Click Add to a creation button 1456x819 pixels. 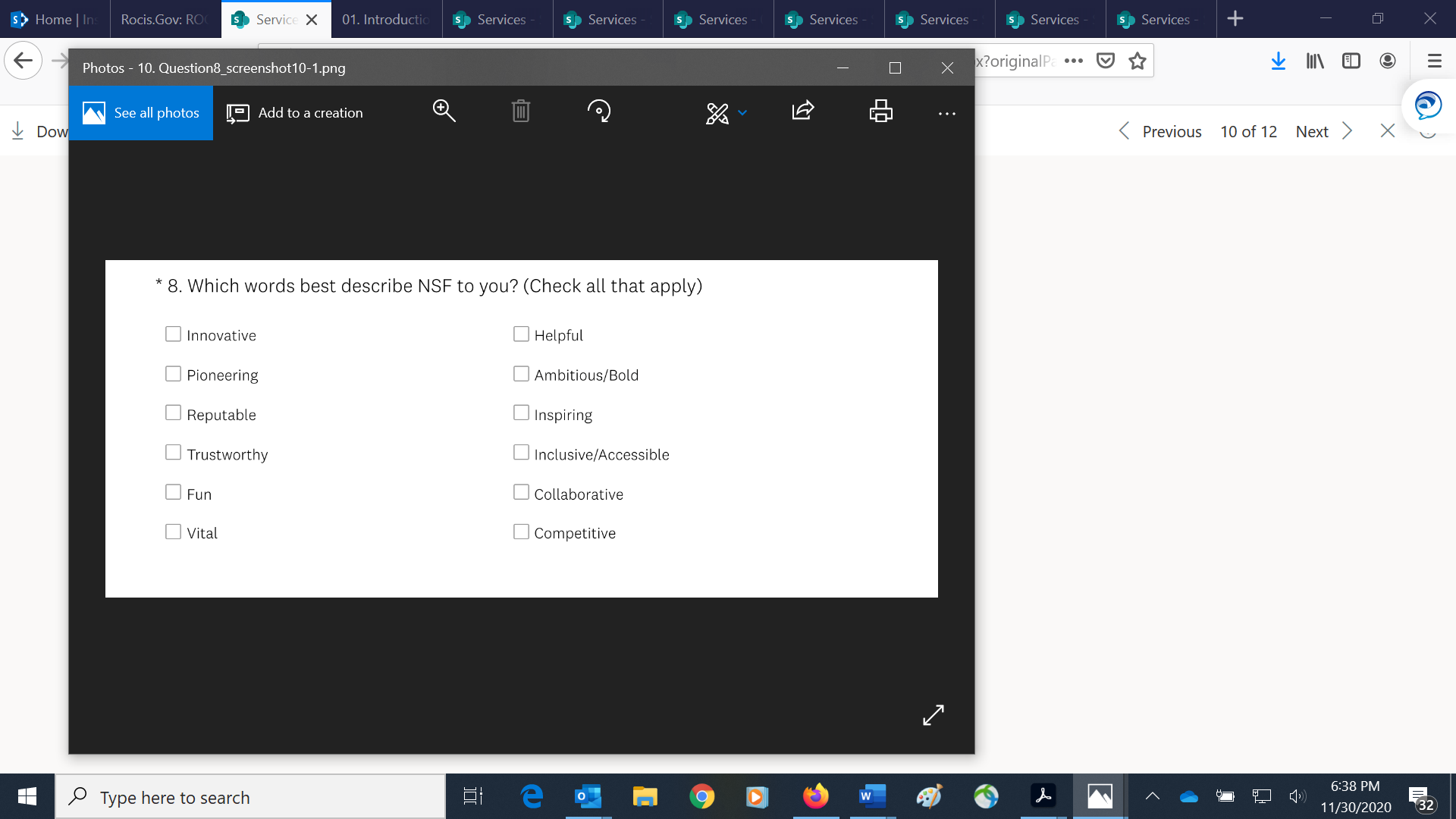pyautogui.click(x=295, y=113)
